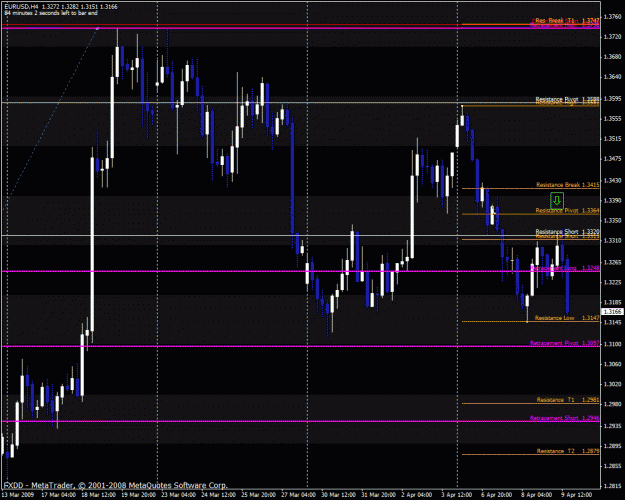625x500 pixels.
Task: Click the green down-arrow sell signal icon
Action: click(x=557, y=201)
